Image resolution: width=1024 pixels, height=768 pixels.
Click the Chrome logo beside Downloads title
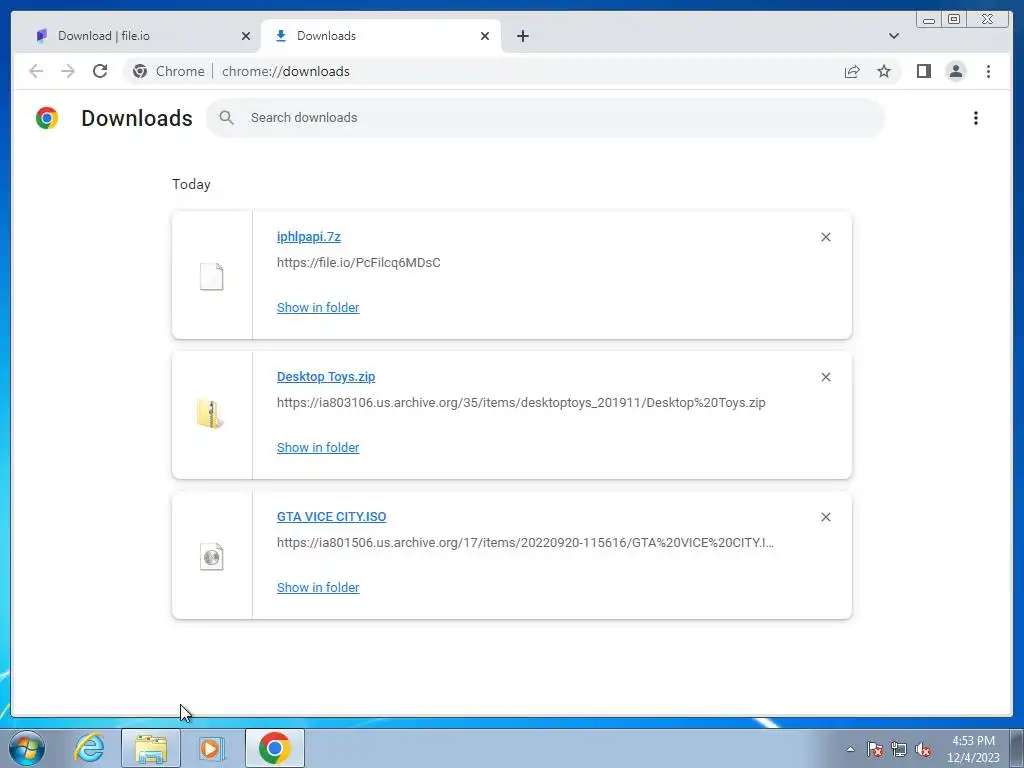pos(47,118)
